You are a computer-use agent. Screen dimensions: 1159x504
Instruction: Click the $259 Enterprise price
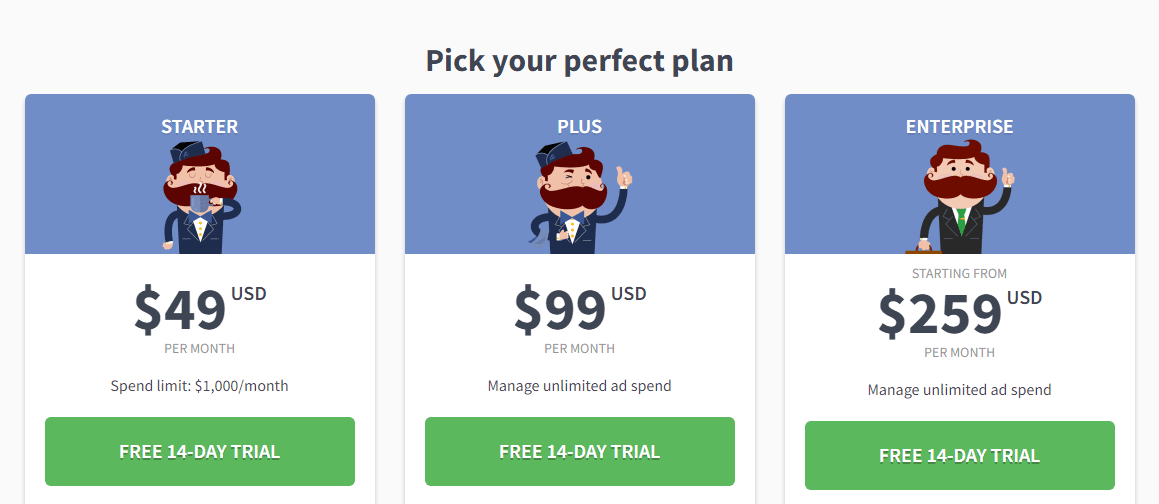(x=940, y=313)
